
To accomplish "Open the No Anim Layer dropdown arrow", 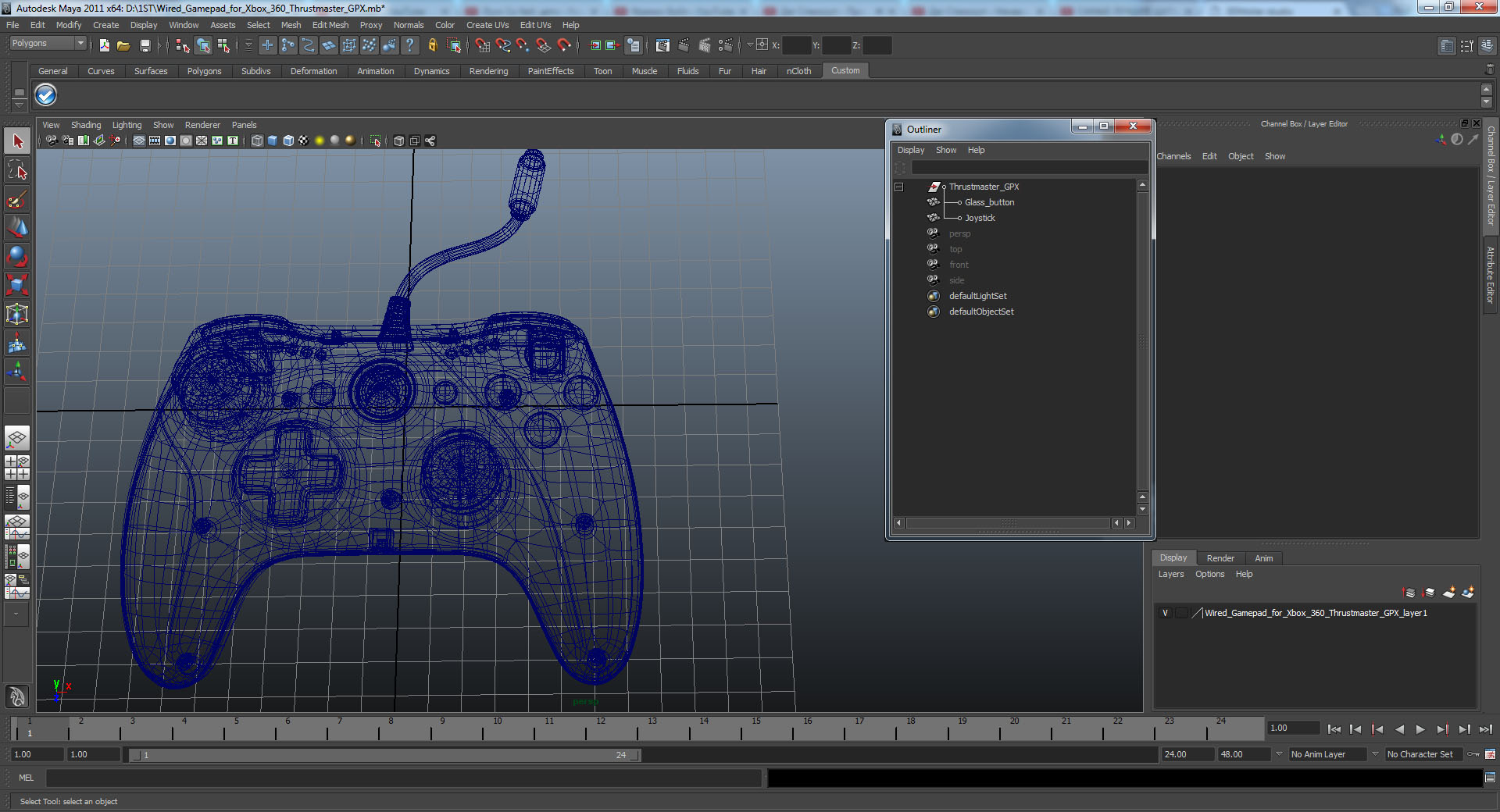I will tap(1279, 754).
